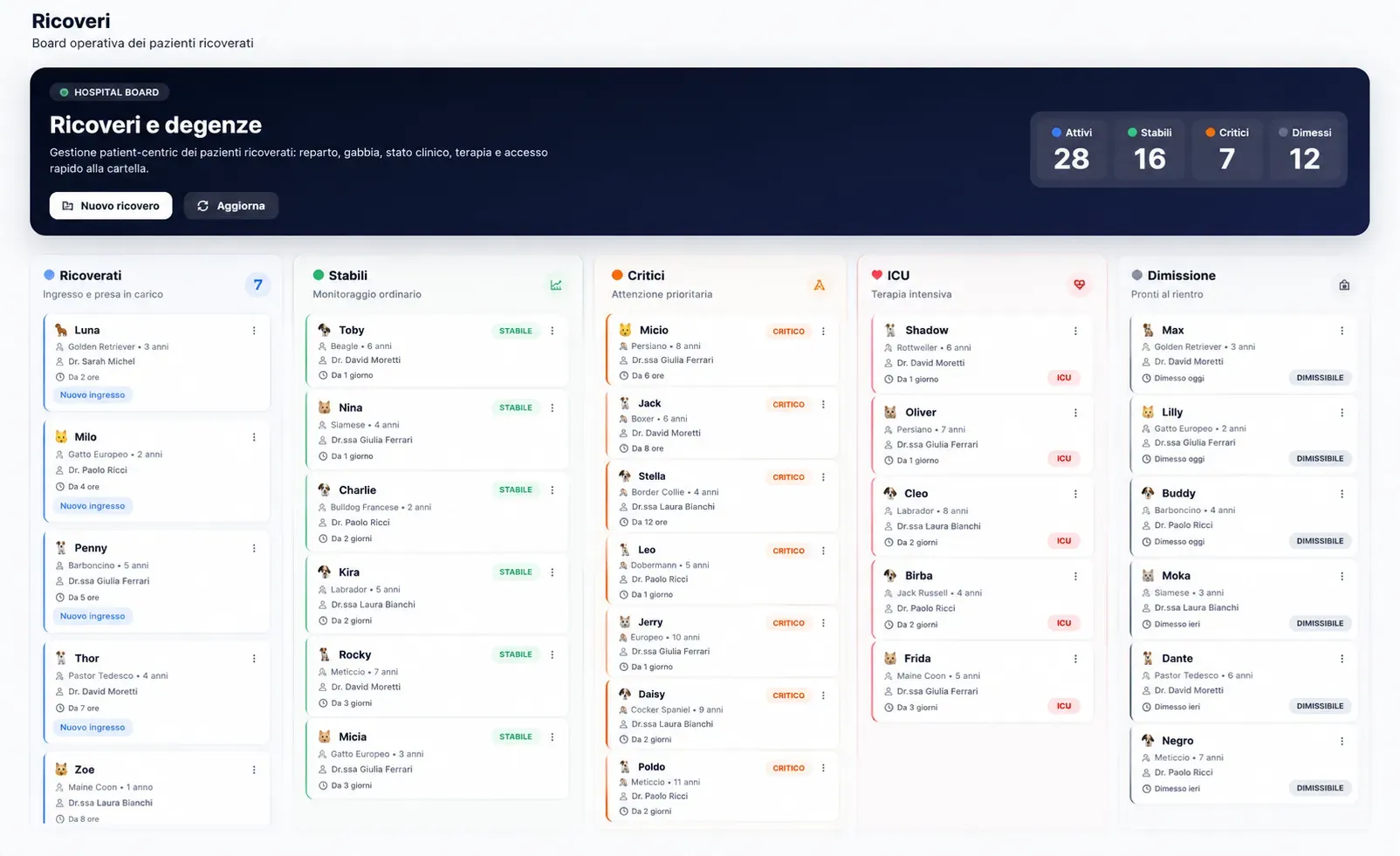Click the Ricoverati count badge 7
Image resolution: width=1400 pixels, height=856 pixels.
click(x=257, y=284)
